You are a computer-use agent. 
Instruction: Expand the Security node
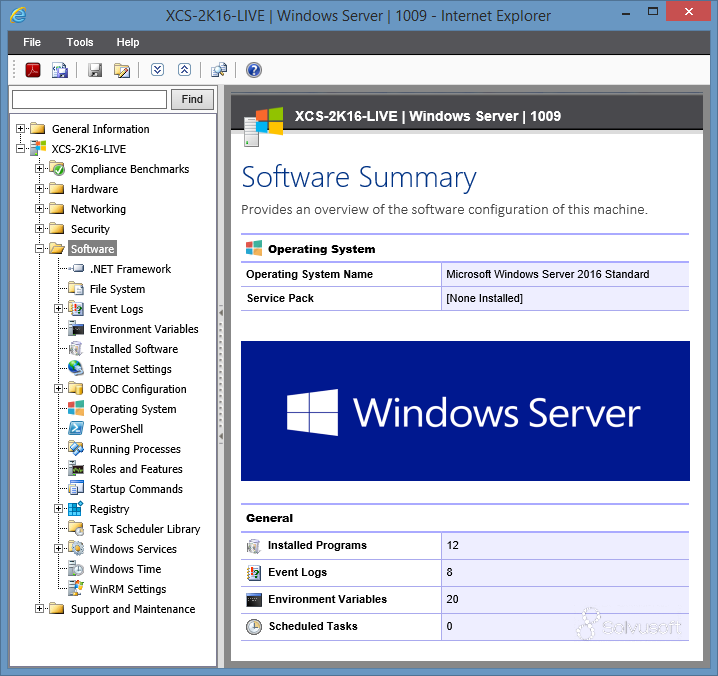pos(39,228)
